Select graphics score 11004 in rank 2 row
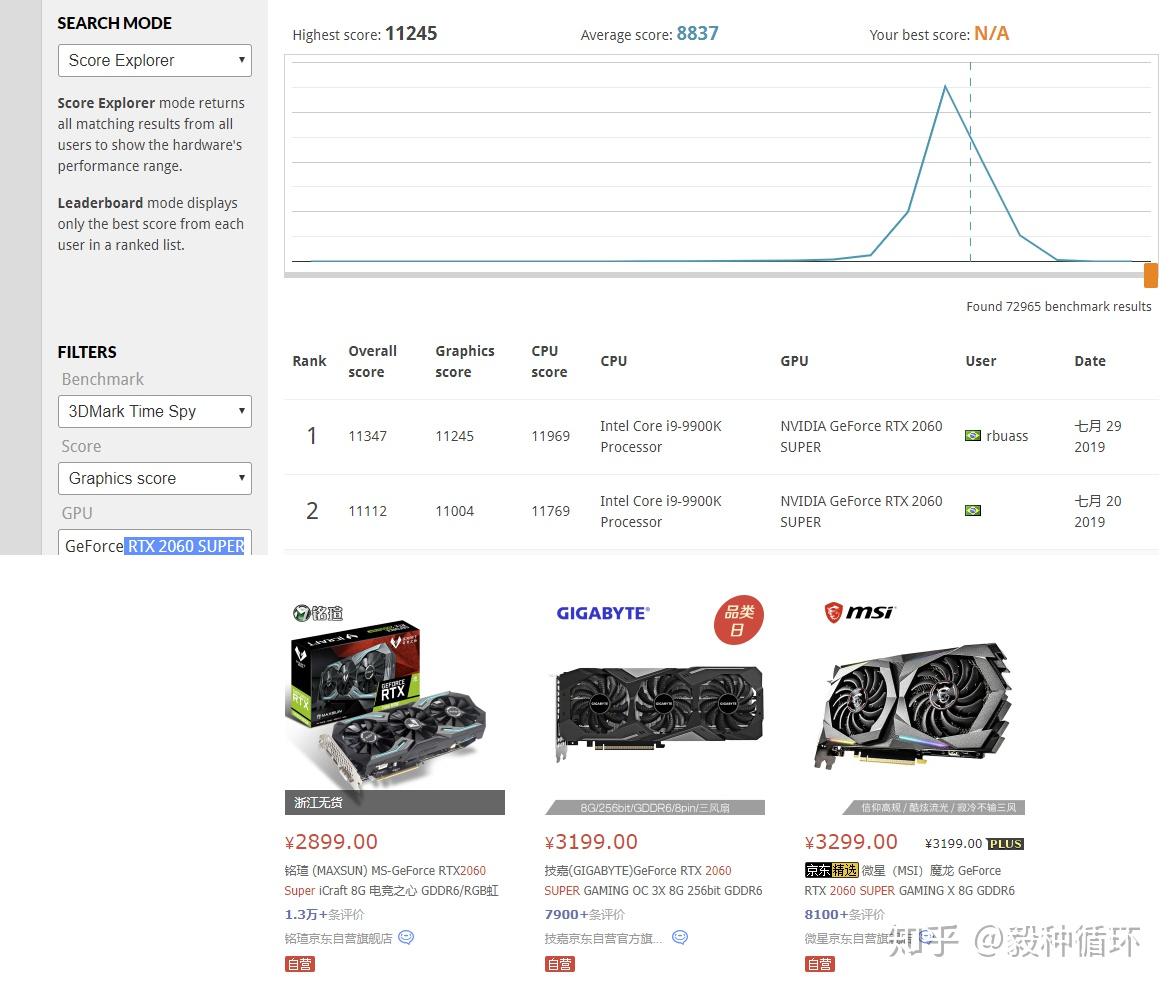The image size is (1170, 988). pyautogui.click(x=454, y=511)
